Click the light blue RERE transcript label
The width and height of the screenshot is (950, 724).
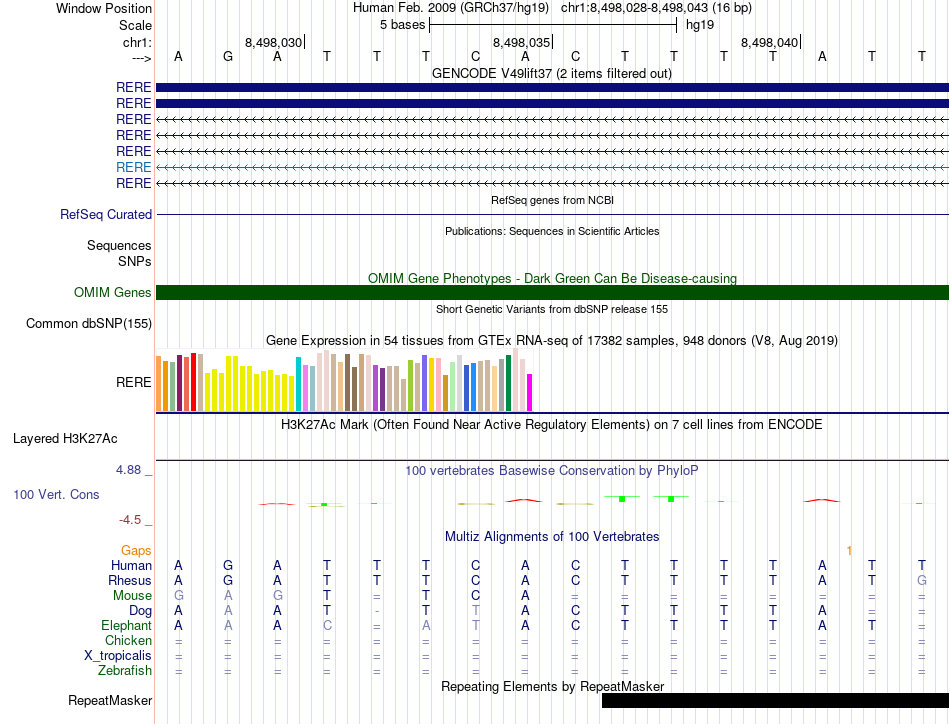(x=133, y=167)
